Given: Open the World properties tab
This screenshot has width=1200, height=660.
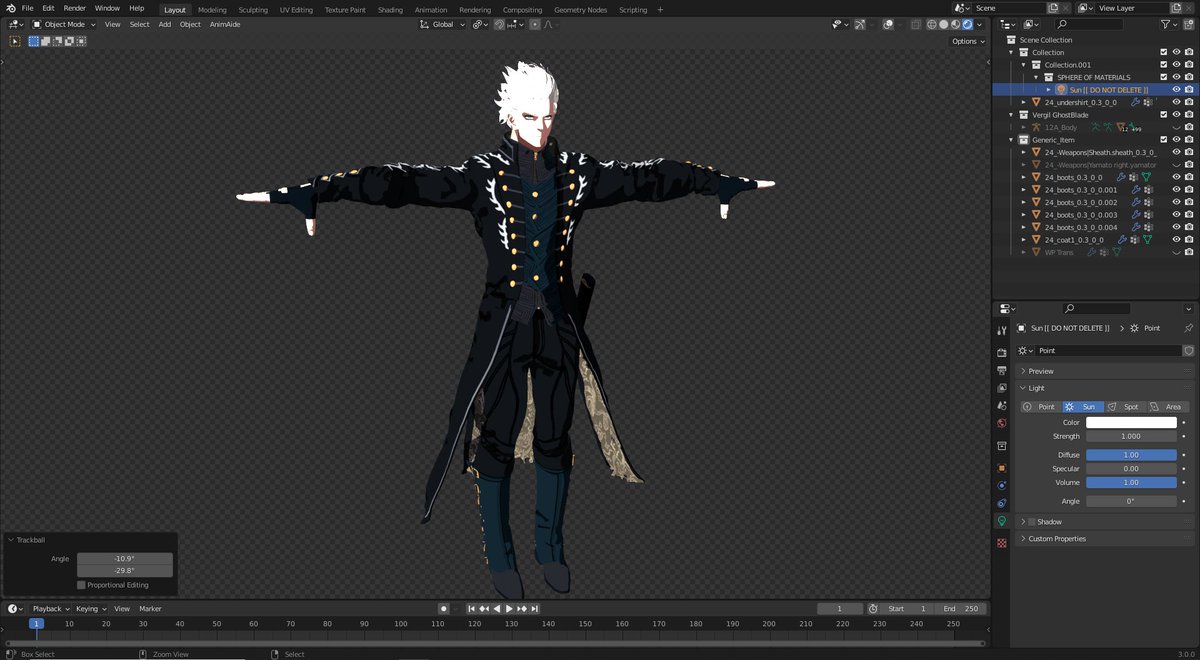Looking at the screenshot, I should click(1001, 423).
